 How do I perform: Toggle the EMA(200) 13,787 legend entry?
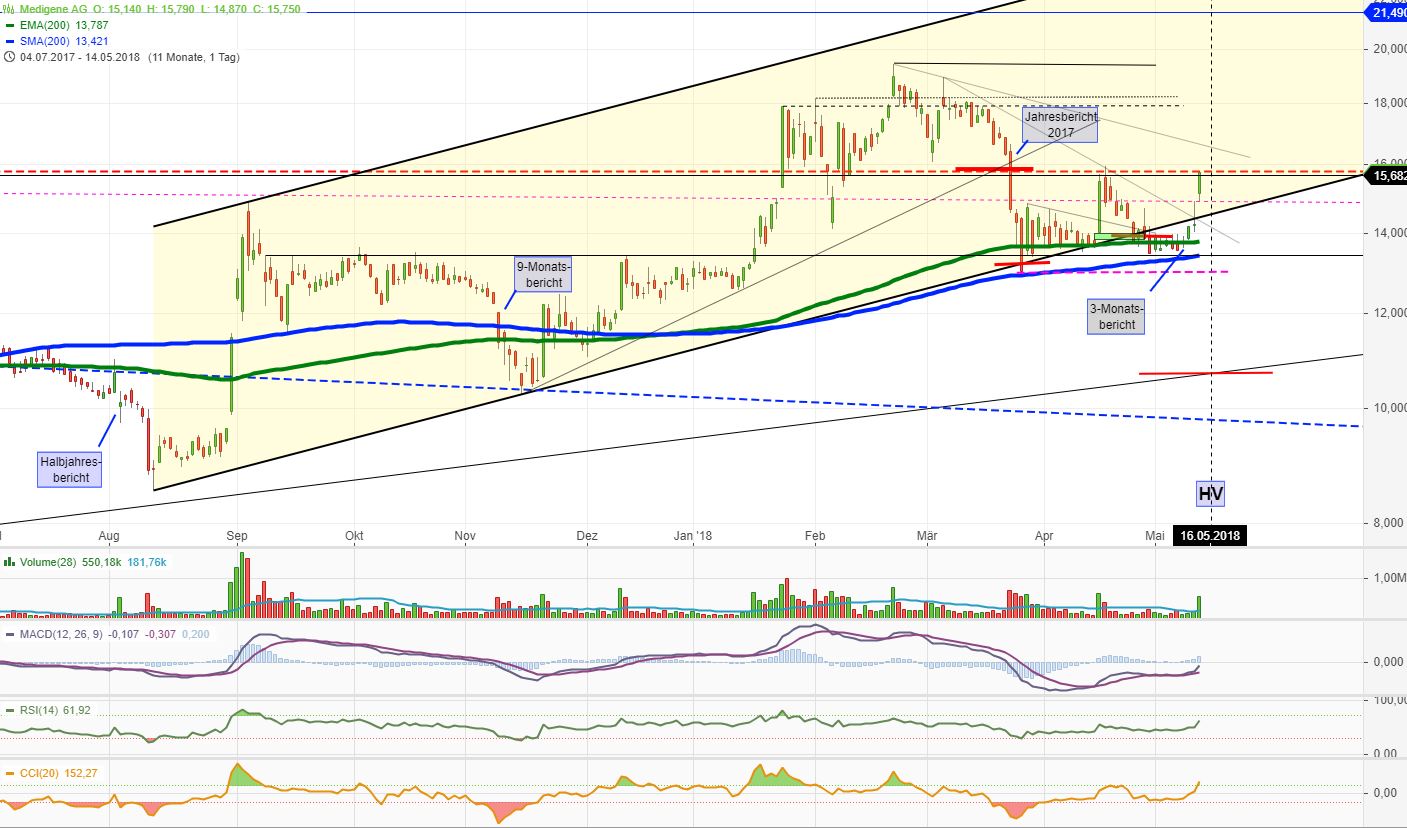tap(64, 25)
